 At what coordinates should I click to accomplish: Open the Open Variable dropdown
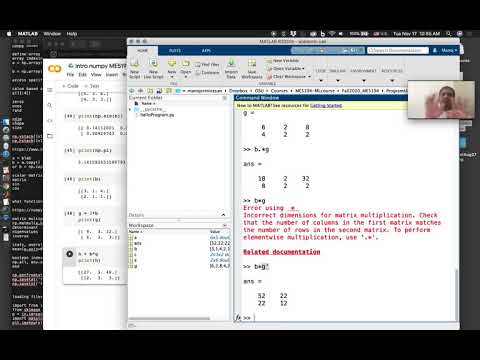pos(286,69)
